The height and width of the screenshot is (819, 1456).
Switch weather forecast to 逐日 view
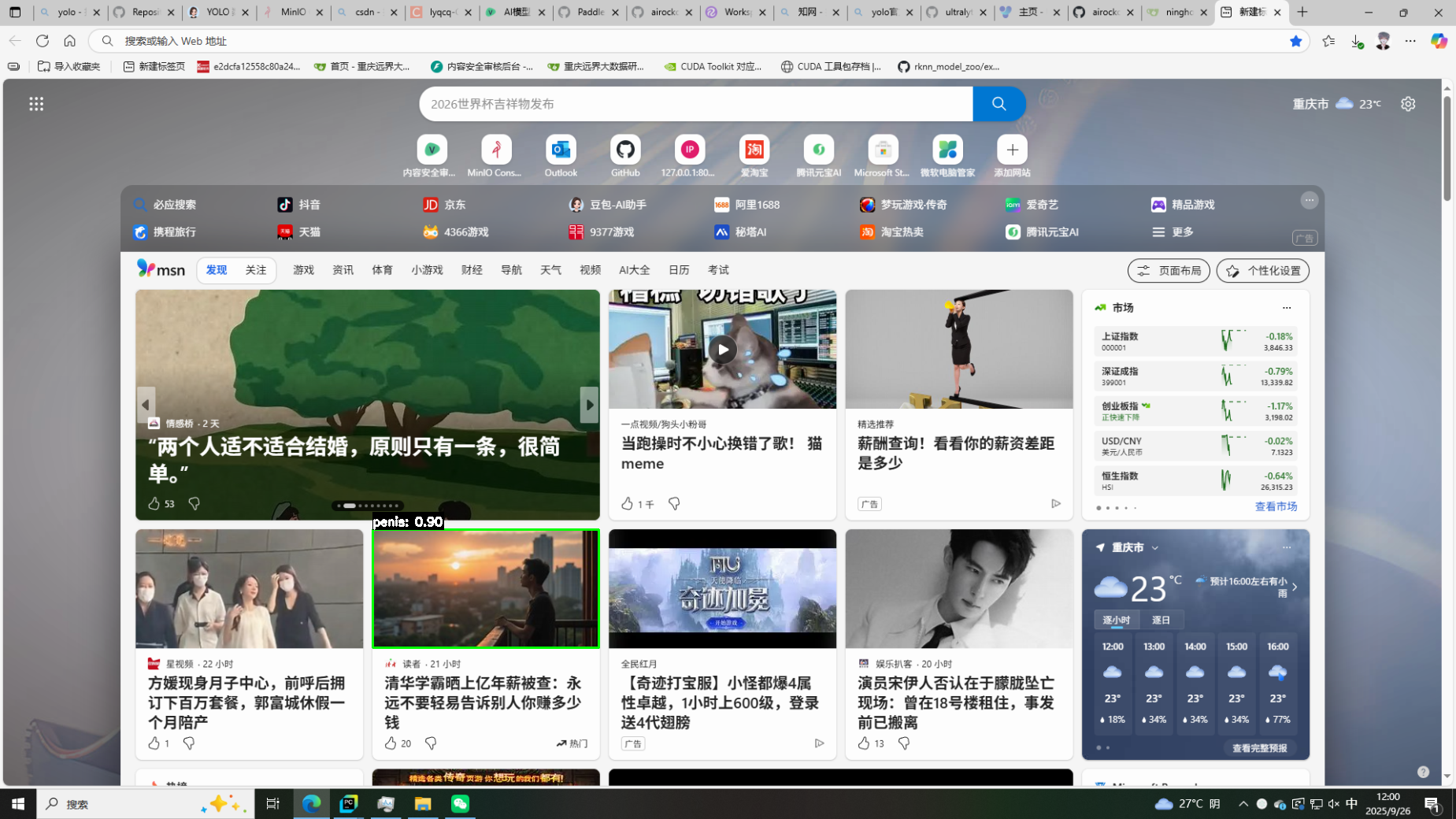[x=1161, y=620]
